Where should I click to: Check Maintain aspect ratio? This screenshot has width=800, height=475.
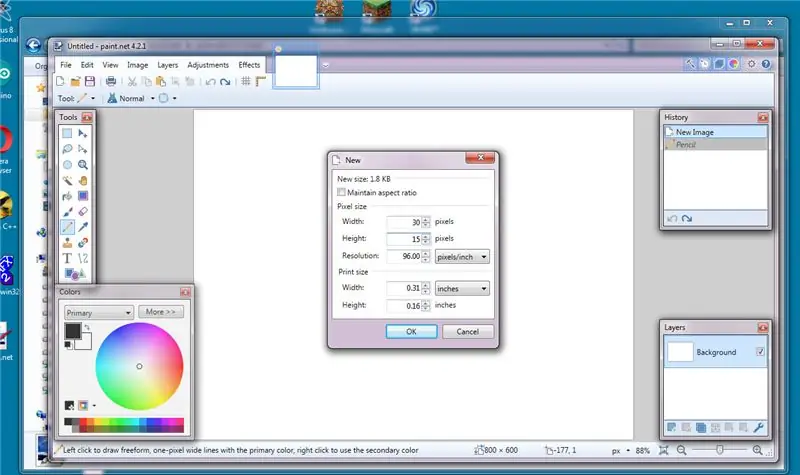[341, 192]
